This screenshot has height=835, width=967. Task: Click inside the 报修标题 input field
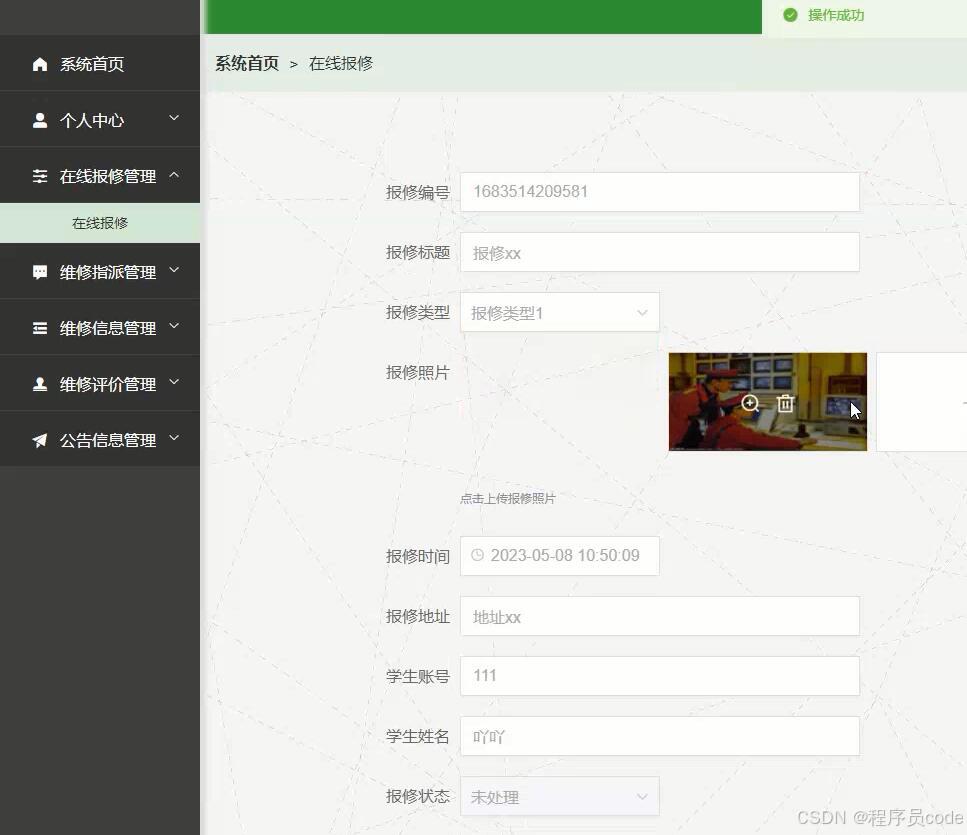click(660, 252)
